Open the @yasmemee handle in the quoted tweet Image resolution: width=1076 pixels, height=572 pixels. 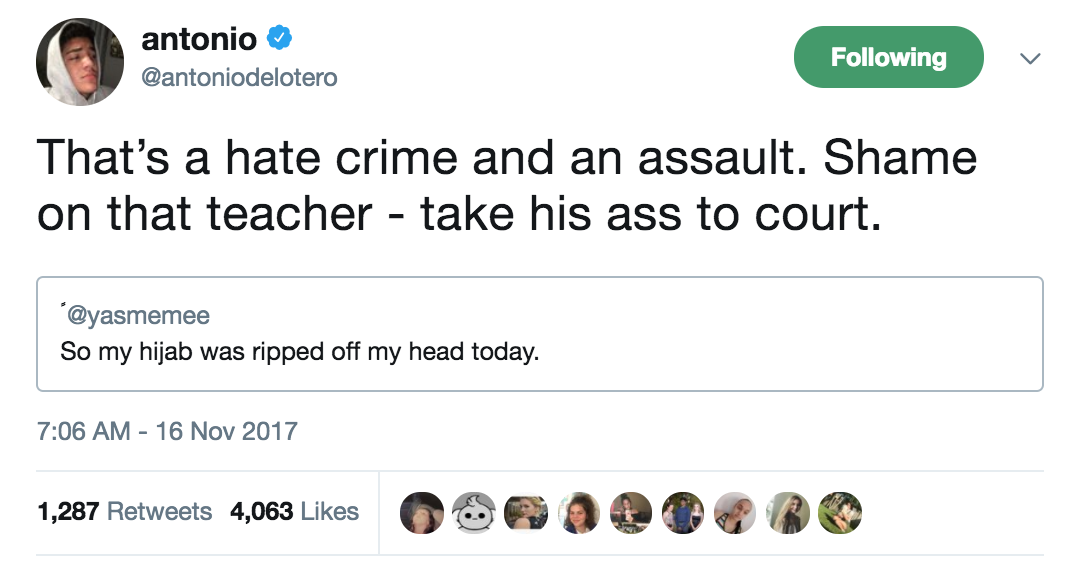pos(137,316)
